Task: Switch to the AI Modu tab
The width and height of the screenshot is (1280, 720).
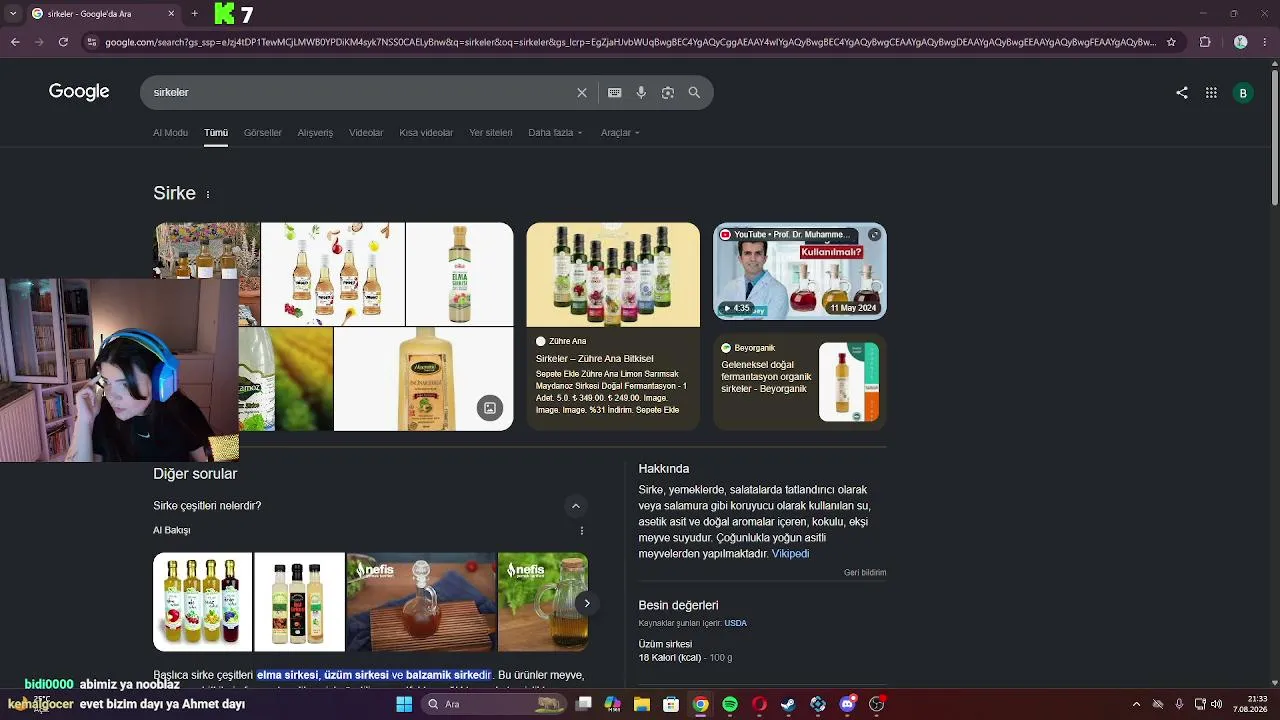Action: point(170,133)
